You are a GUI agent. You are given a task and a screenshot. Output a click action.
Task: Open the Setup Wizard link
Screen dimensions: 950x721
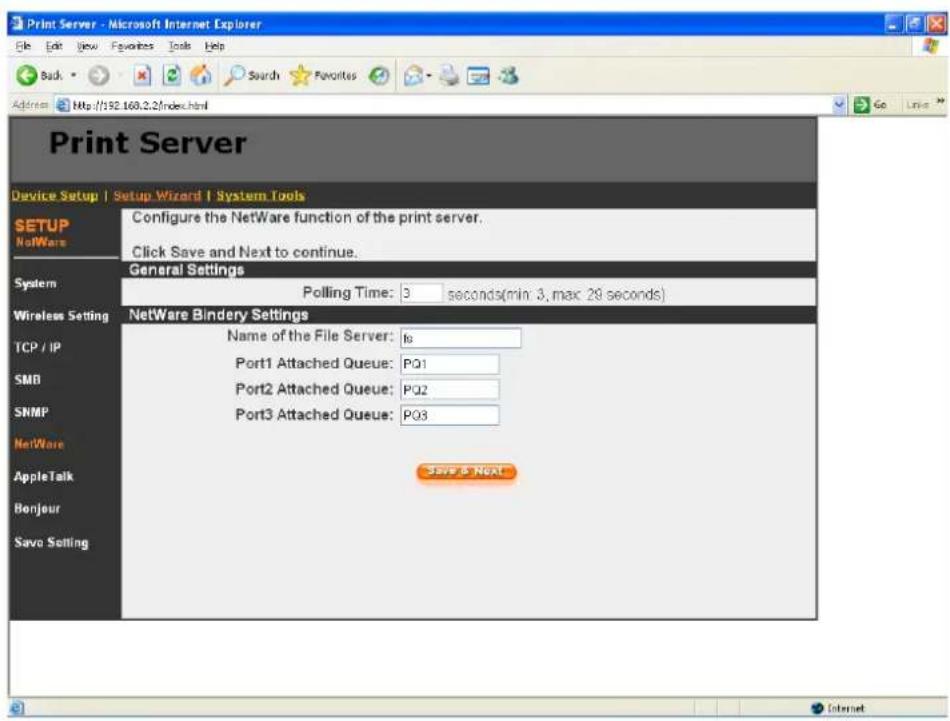click(x=157, y=196)
